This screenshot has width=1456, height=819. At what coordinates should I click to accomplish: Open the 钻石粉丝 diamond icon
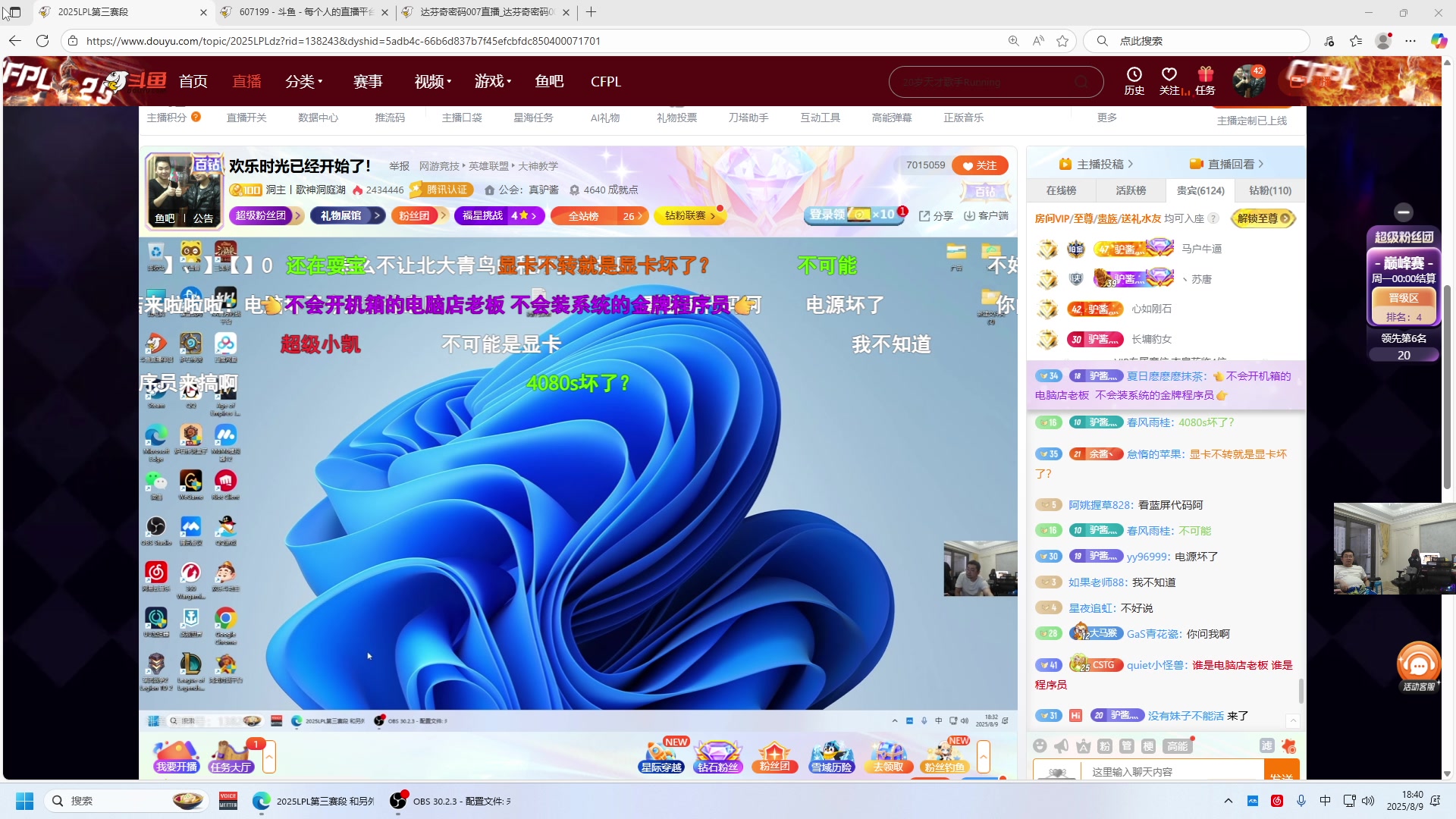pos(717,756)
